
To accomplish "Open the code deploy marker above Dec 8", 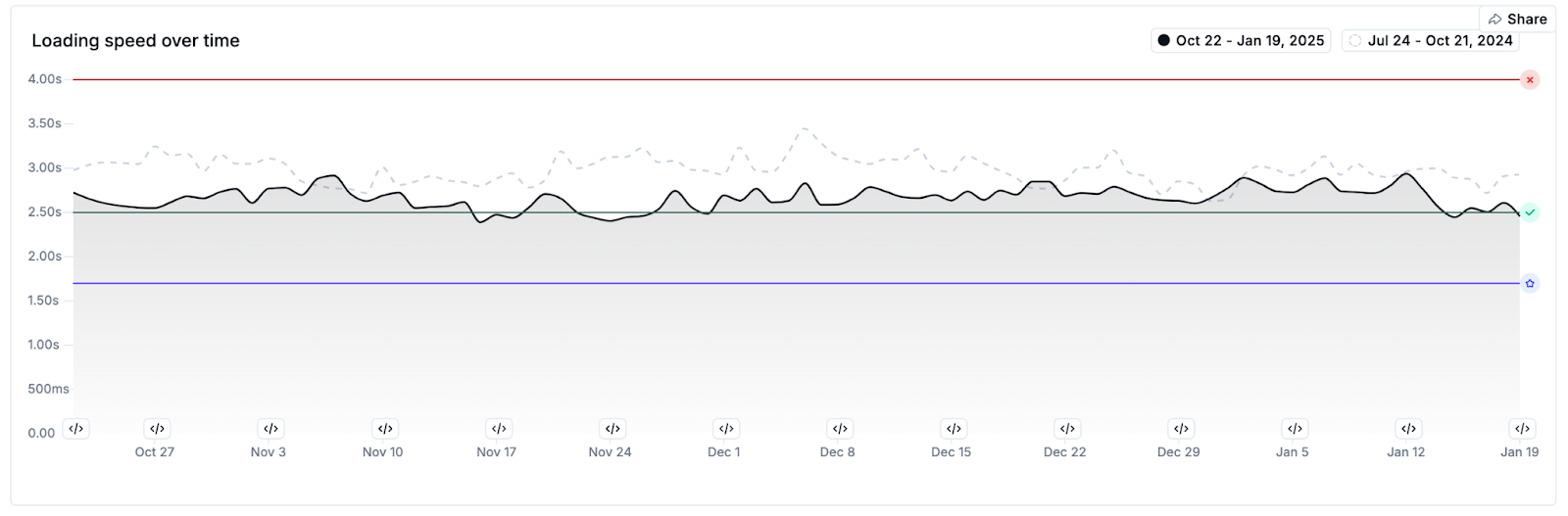I will coord(840,429).
